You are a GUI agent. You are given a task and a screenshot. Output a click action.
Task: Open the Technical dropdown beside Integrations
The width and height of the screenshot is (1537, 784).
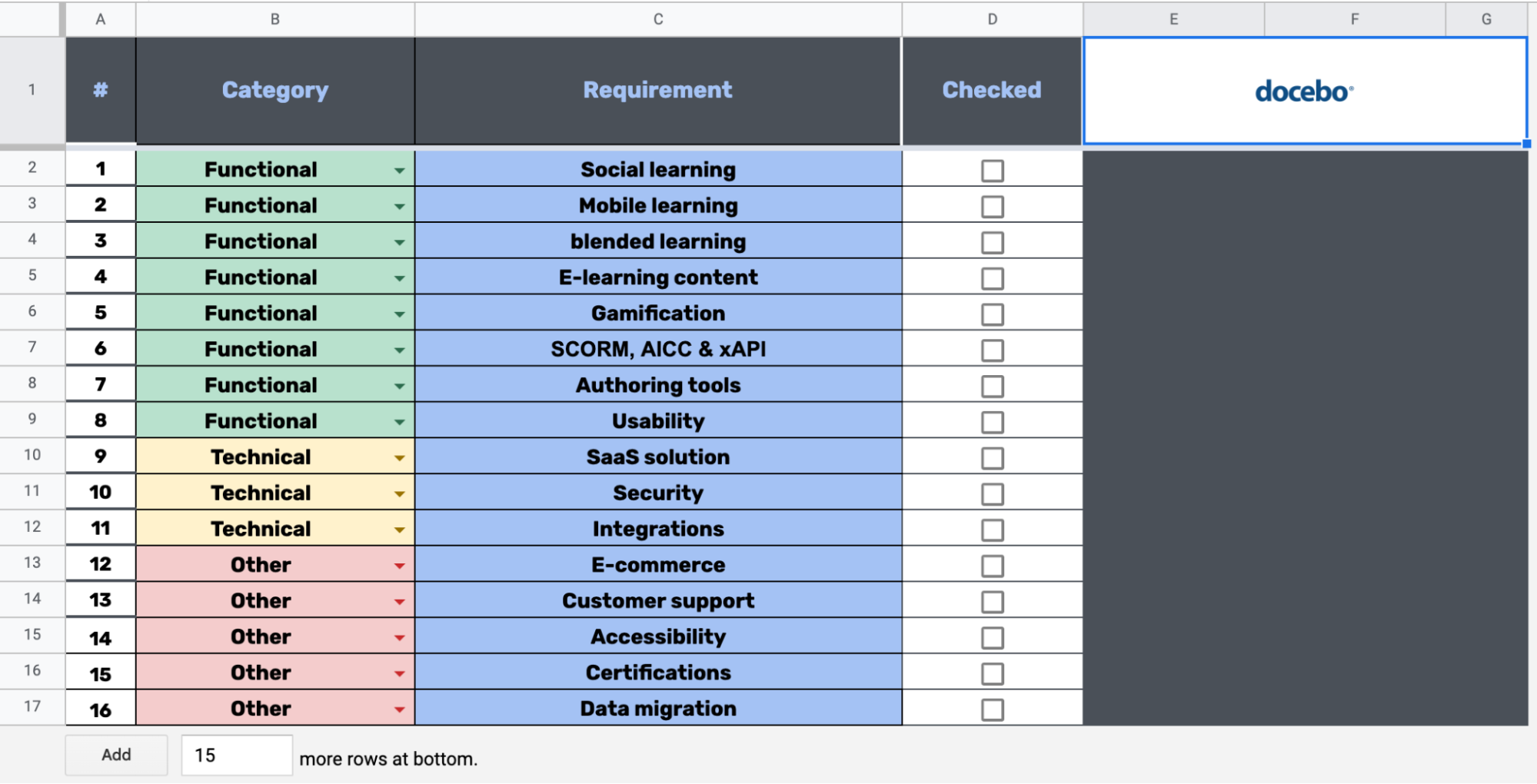click(x=399, y=529)
